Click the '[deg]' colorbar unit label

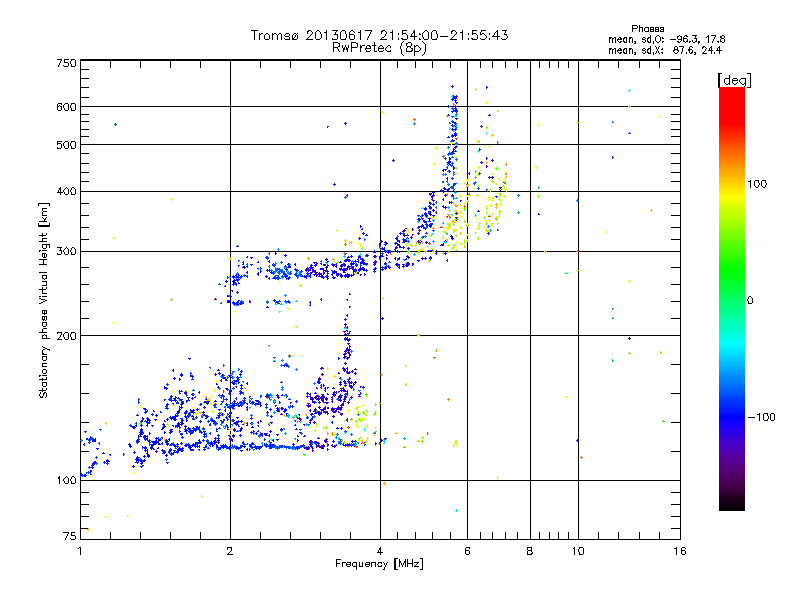click(734, 81)
